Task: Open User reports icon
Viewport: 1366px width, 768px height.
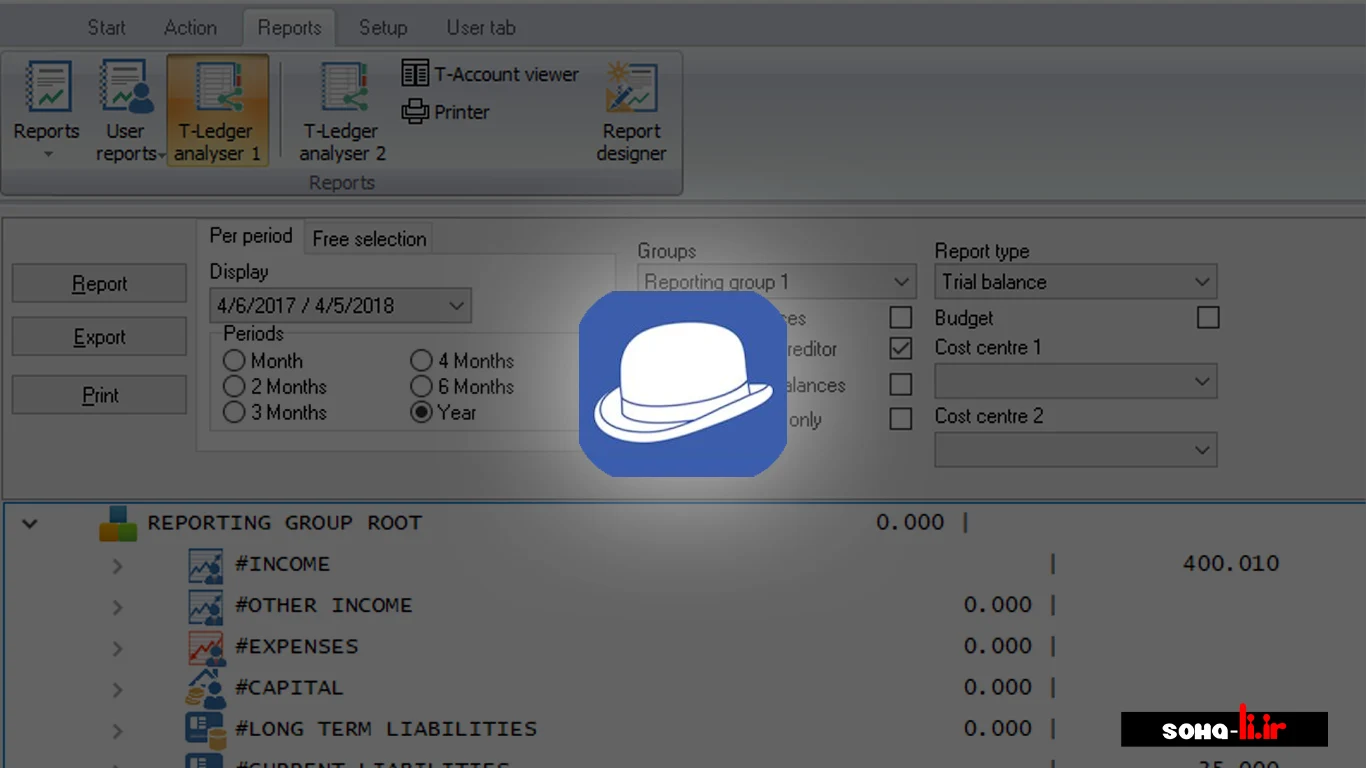Action: tap(126, 88)
